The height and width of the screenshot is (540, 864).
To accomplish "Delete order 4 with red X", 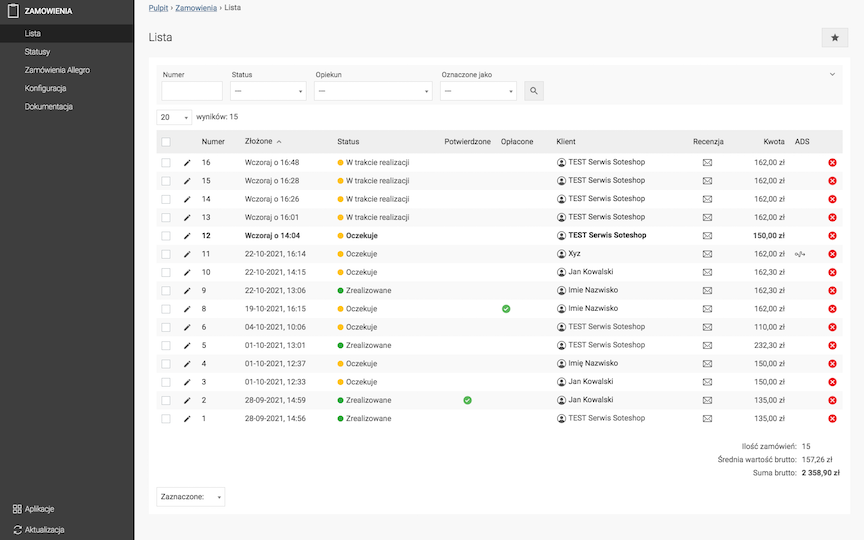I will tap(832, 364).
